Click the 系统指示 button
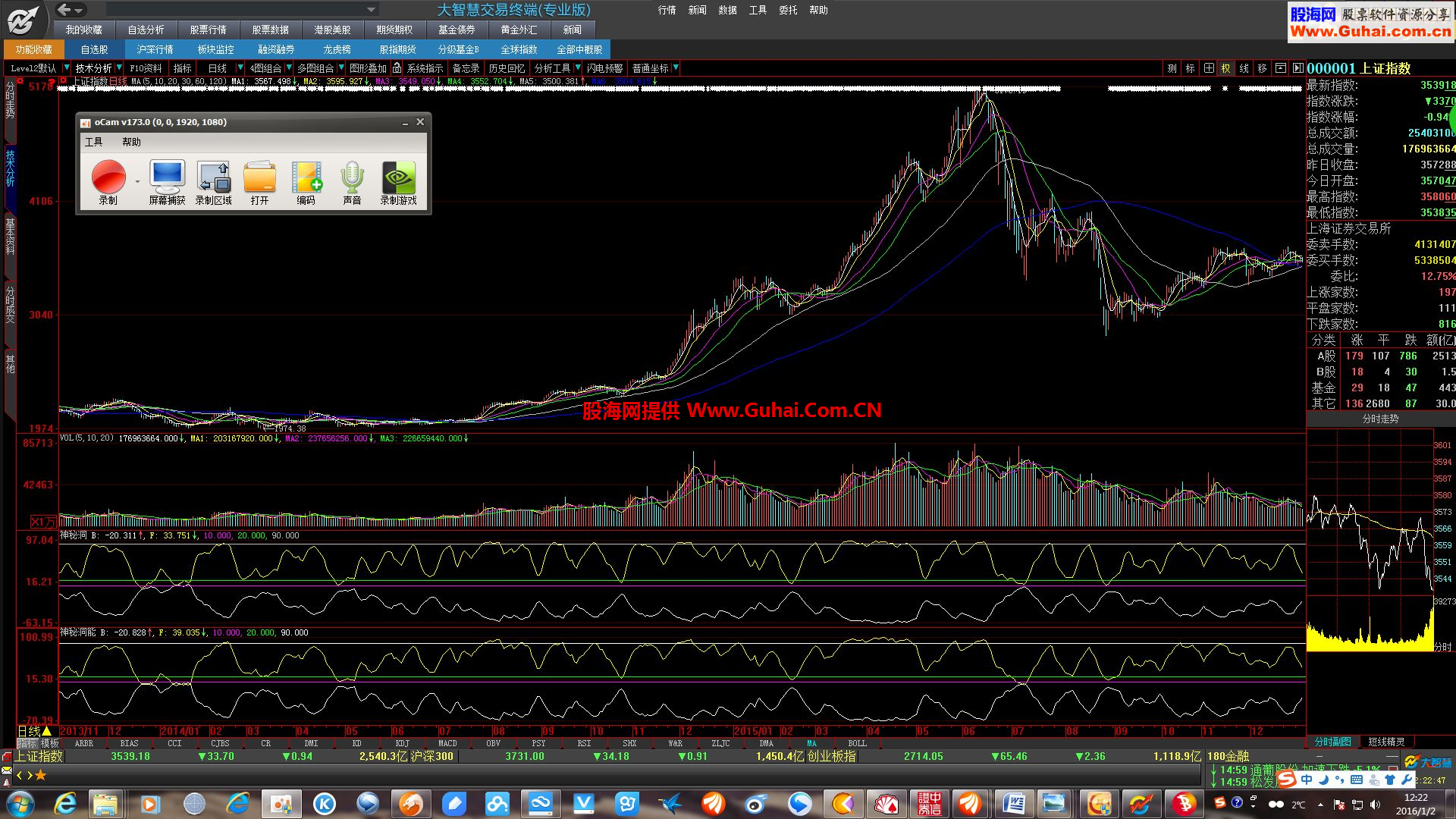 [x=425, y=68]
